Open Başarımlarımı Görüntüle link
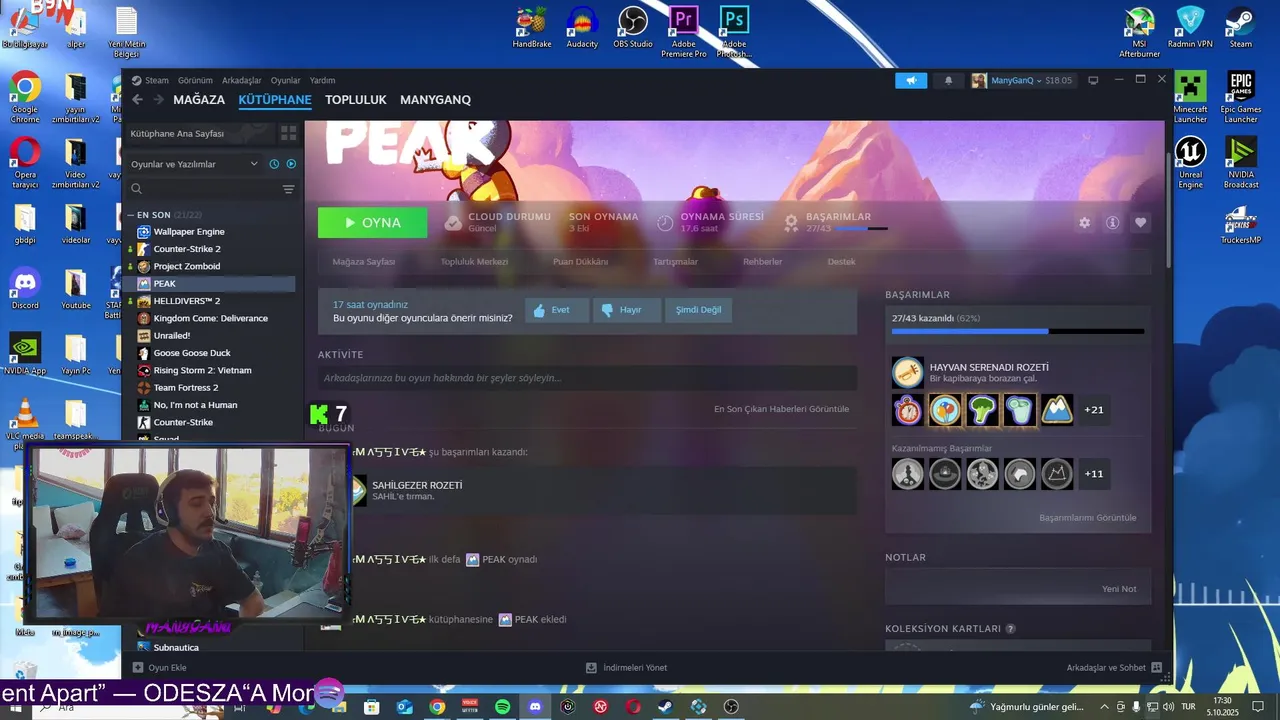This screenshot has height=720, width=1280. [1088, 518]
